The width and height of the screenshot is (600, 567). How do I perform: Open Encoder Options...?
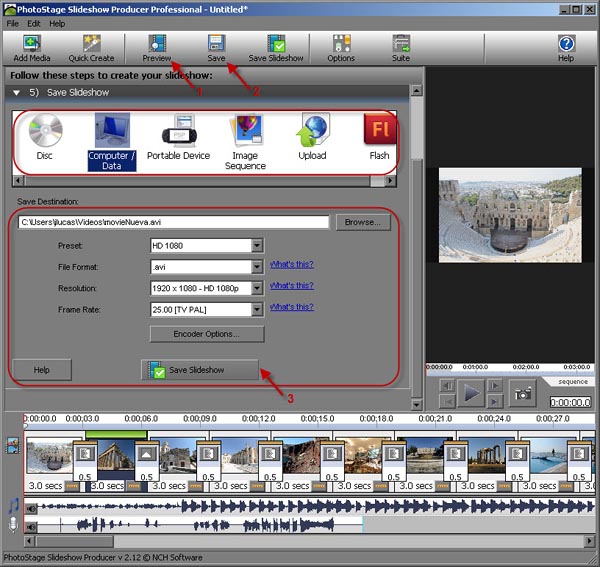pos(207,334)
